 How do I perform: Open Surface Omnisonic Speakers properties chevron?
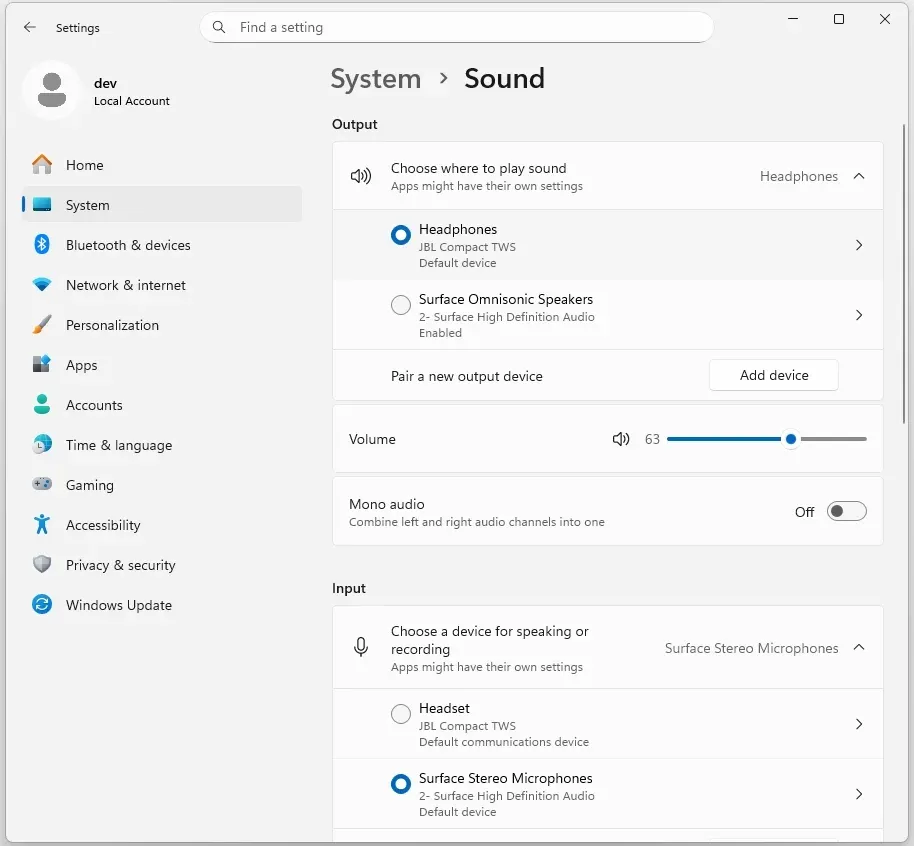point(859,315)
